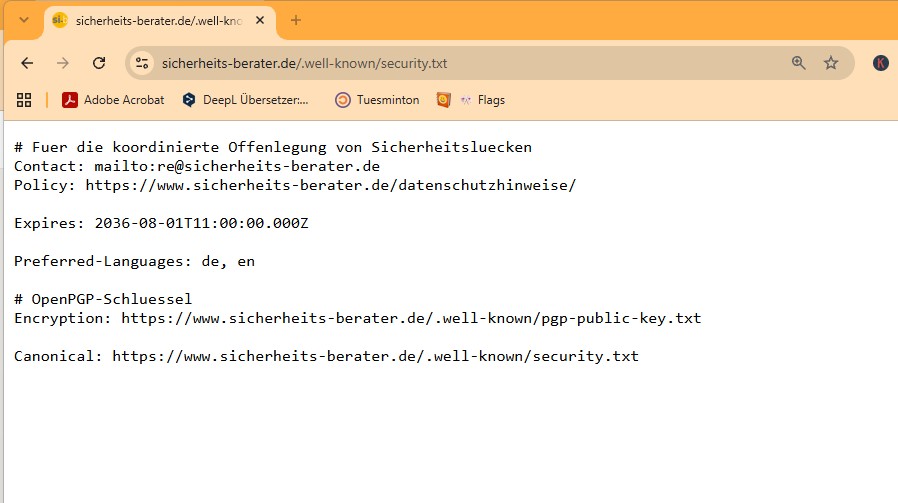The width and height of the screenshot is (898, 503).
Task: Close the sicherheits-berater.de tab
Action: click(260, 21)
